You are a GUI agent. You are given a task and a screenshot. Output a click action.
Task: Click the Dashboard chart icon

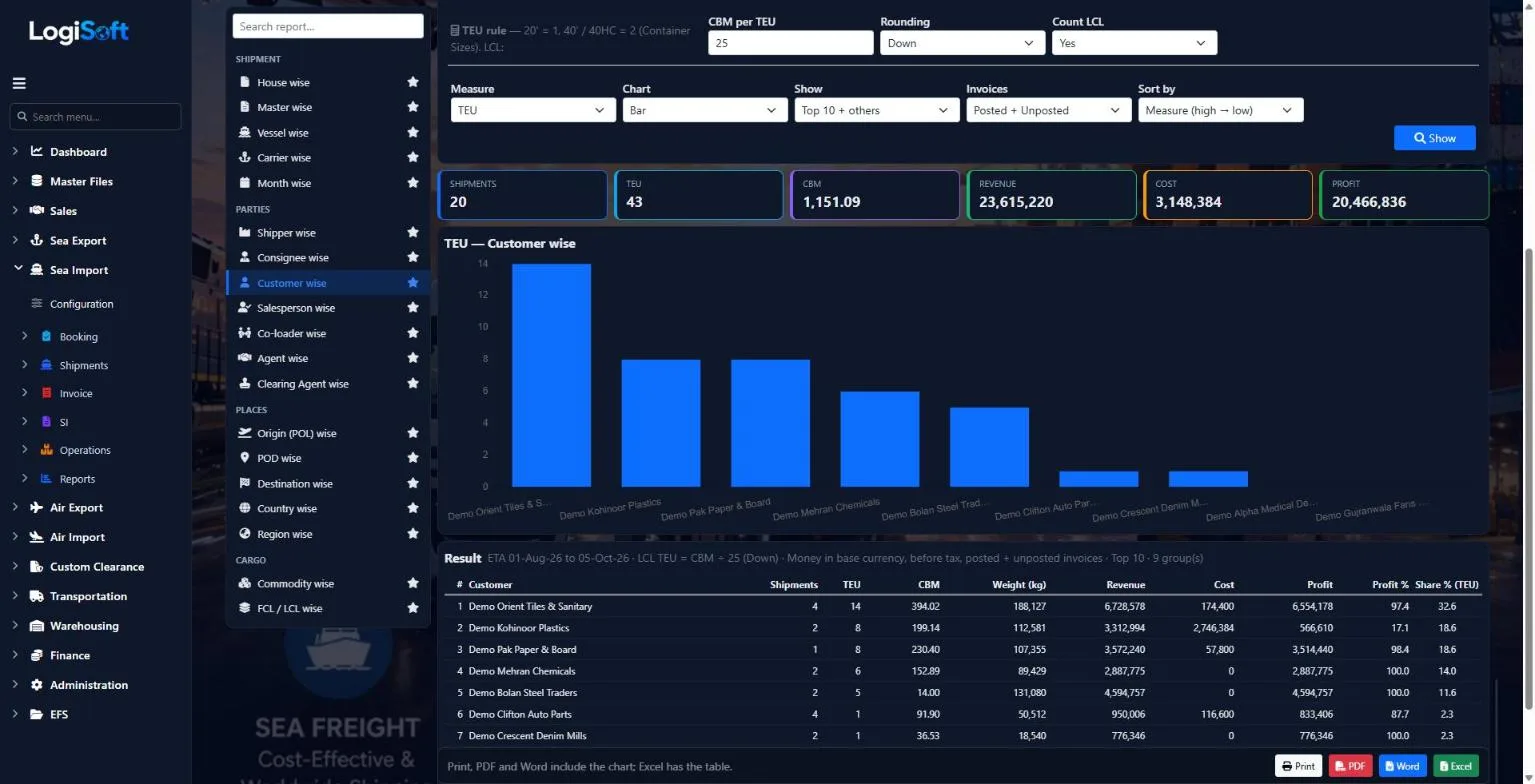point(37,152)
